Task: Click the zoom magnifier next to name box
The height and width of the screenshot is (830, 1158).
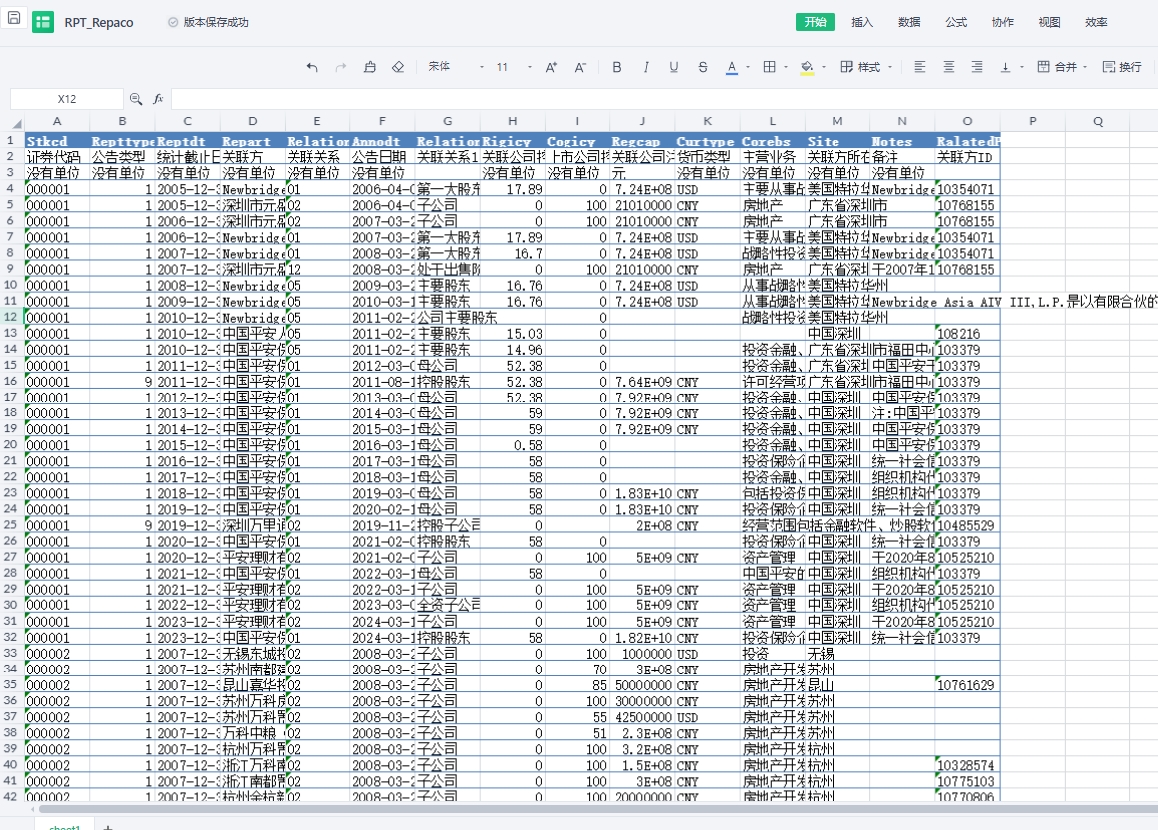Action: (x=136, y=99)
